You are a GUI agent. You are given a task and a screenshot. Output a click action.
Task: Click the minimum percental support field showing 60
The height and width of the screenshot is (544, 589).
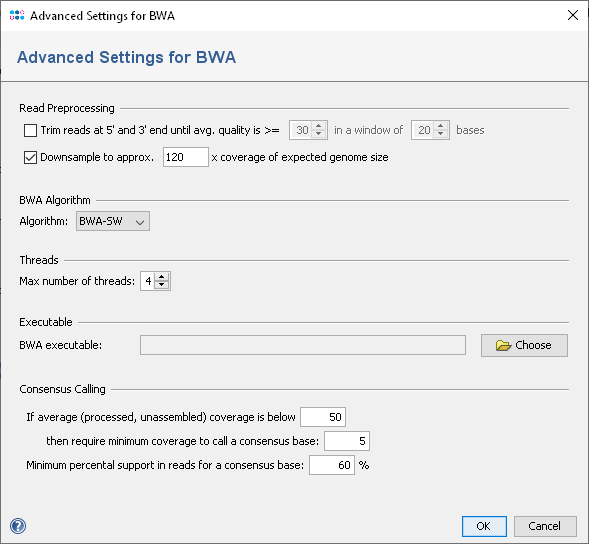(x=332, y=465)
